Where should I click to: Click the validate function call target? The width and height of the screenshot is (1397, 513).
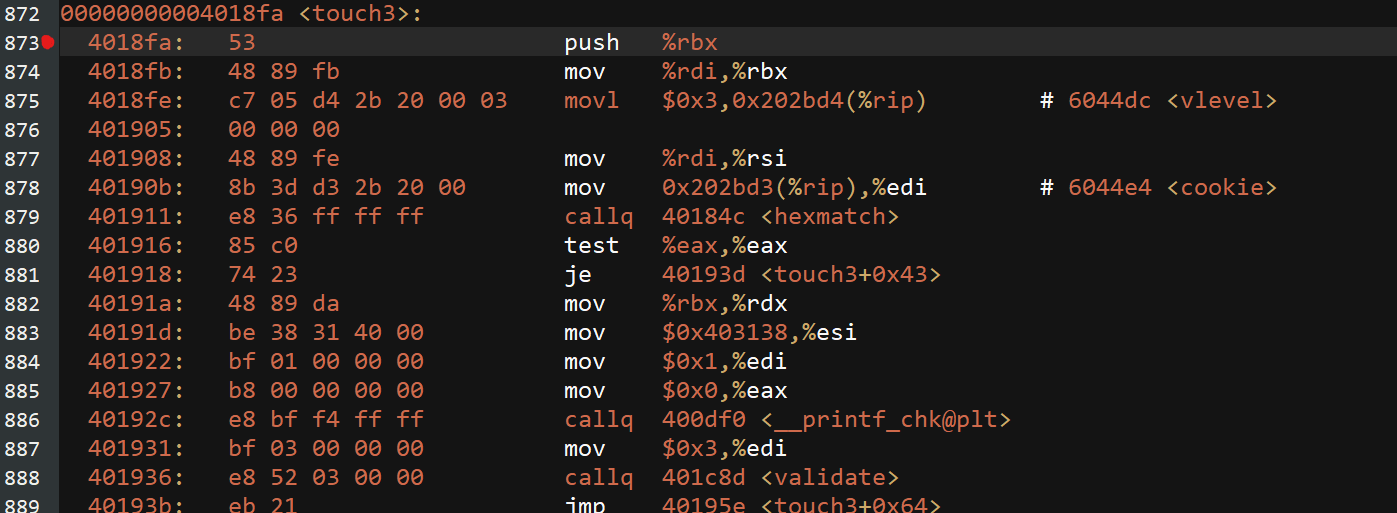(780, 478)
